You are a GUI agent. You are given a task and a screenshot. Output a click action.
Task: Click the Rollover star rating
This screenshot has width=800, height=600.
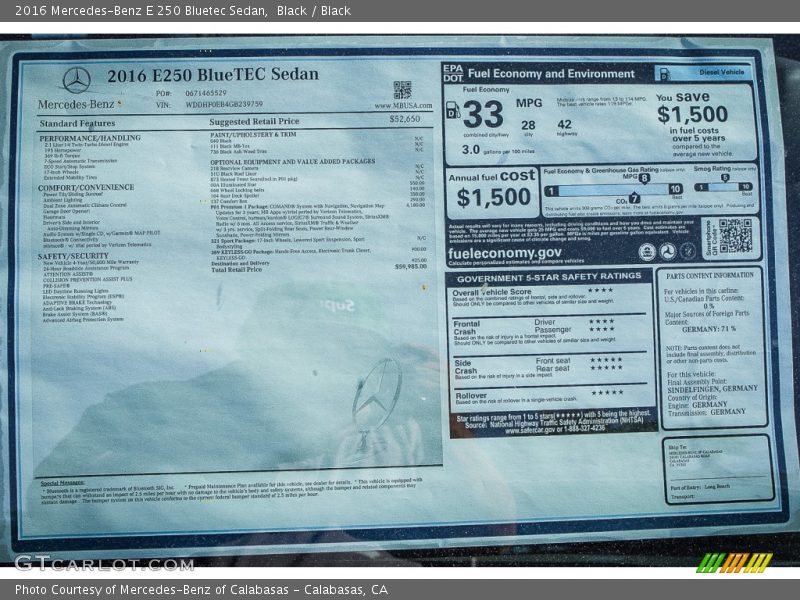(x=607, y=392)
